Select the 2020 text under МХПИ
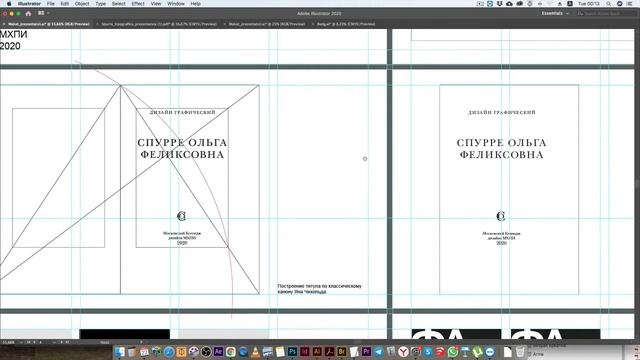The width and height of the screenshot is (640, 360). coord(10,46)
